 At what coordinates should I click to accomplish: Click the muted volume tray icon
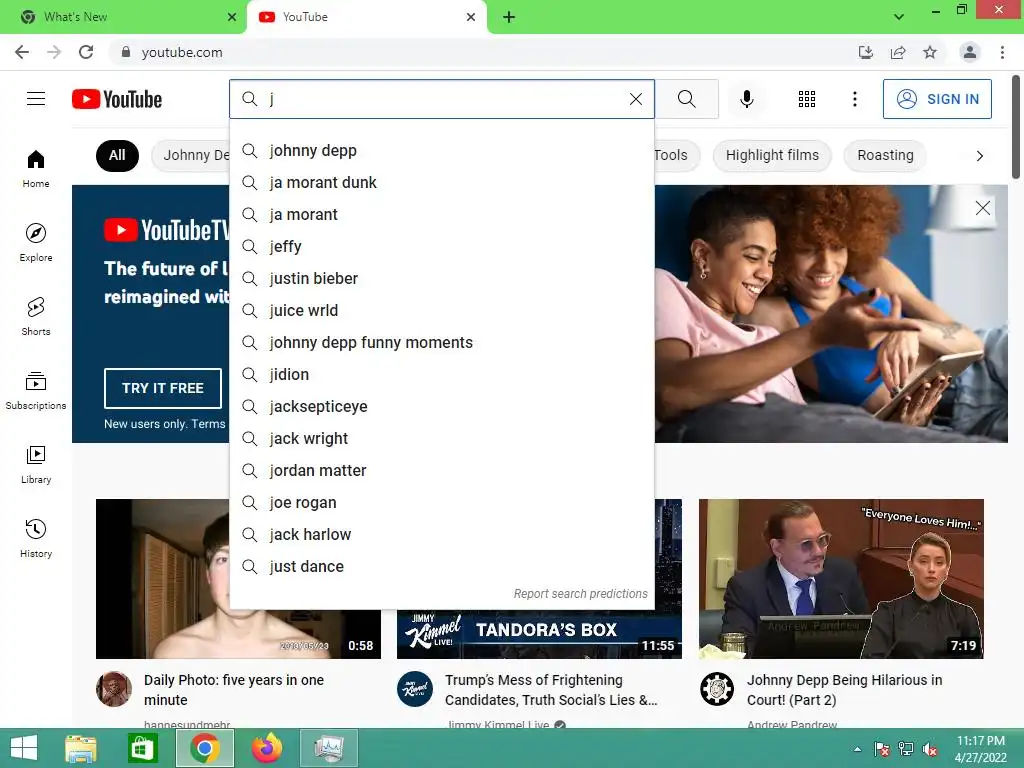[x=930, y=749]
